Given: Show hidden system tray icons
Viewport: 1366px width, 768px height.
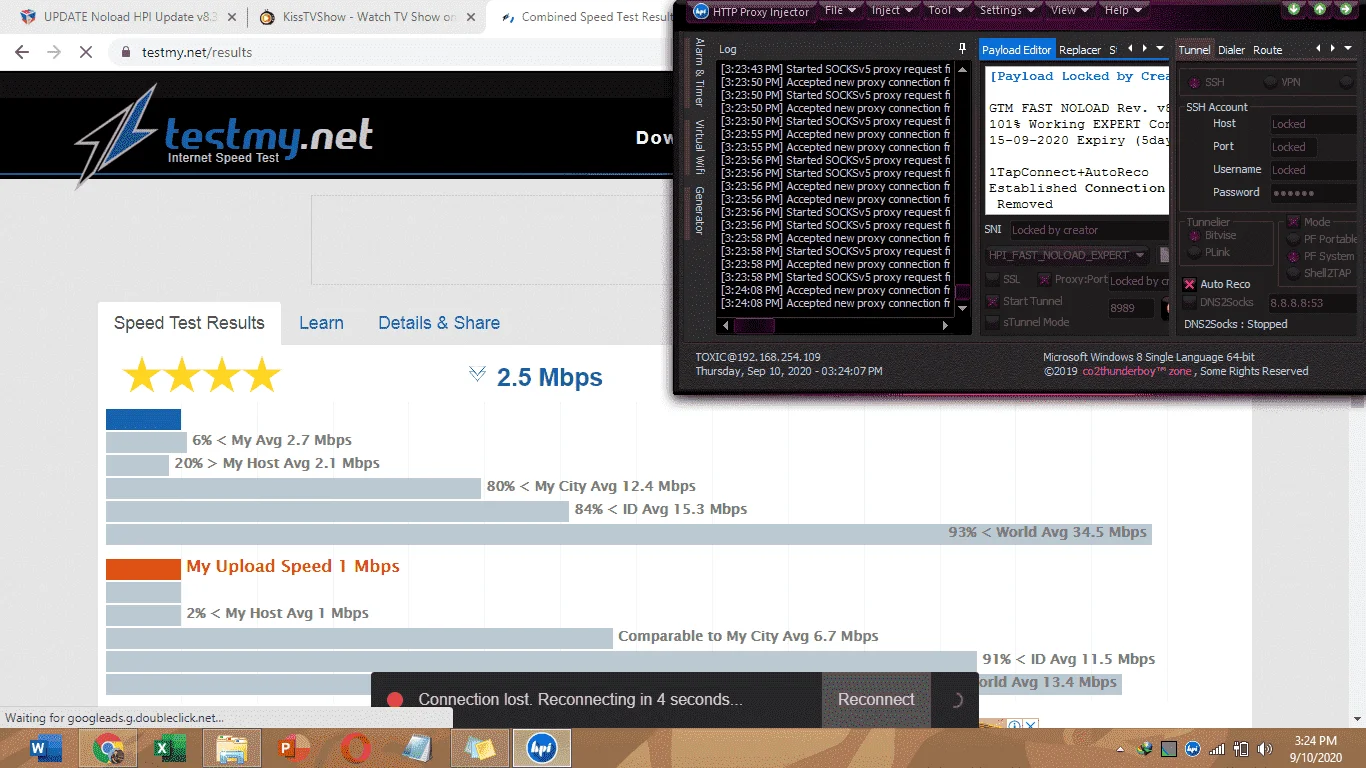Looking at the screenshot, I should 1118,748.
